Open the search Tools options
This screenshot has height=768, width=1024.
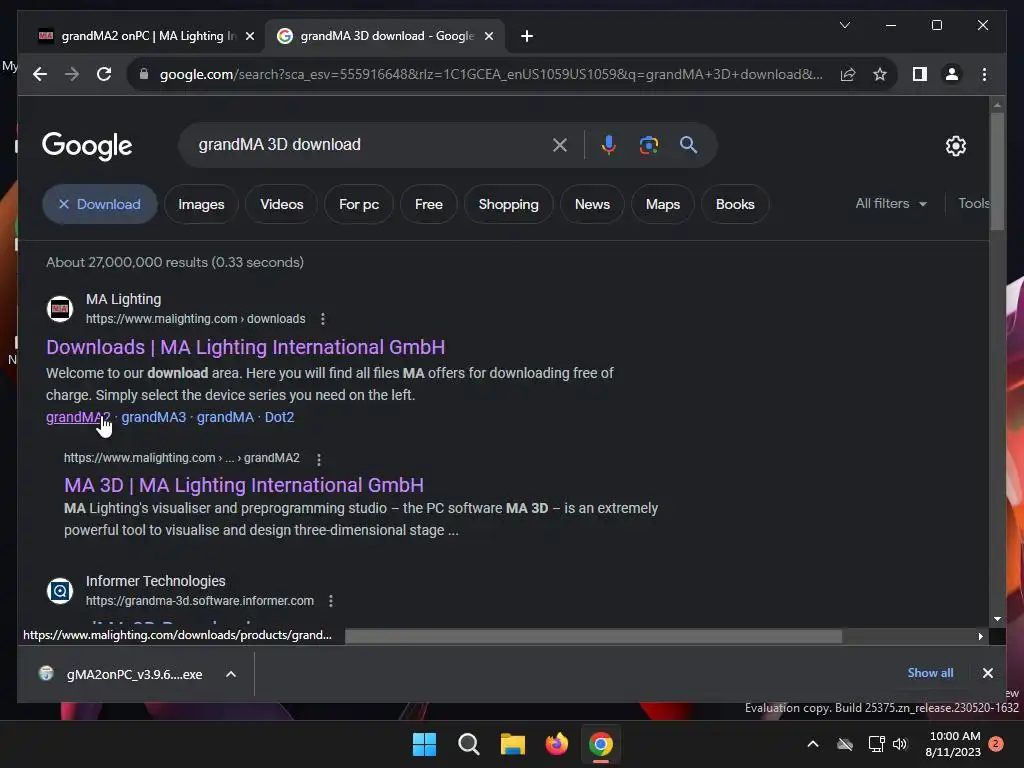point(973,204)
